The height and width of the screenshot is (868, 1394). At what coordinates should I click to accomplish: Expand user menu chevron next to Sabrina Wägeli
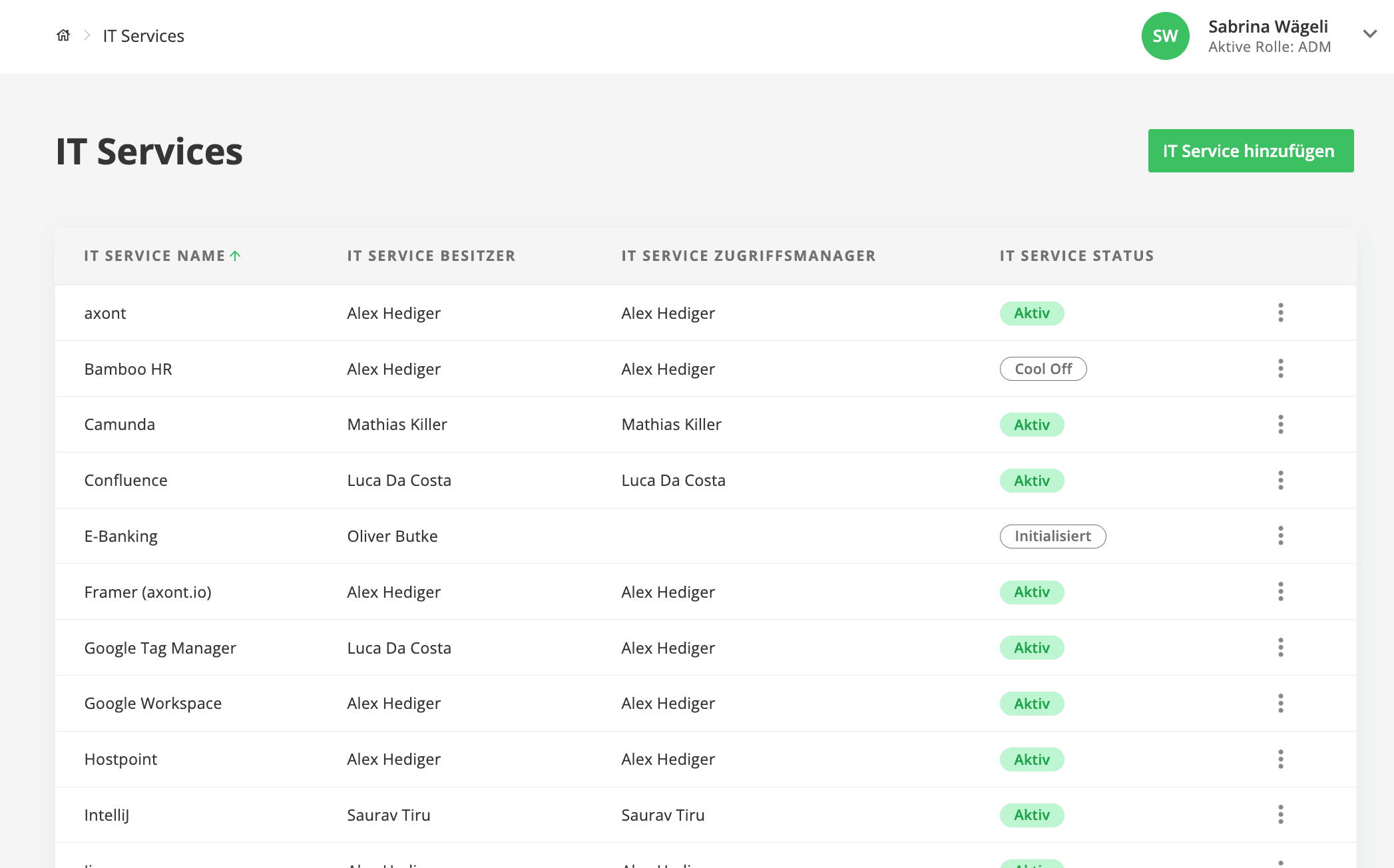click(1369, 34)
